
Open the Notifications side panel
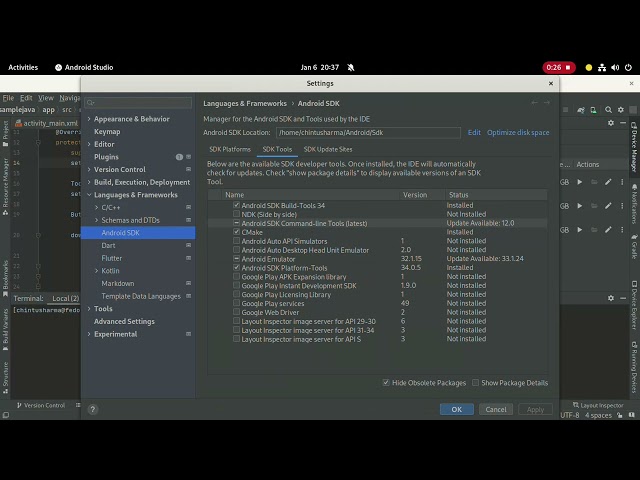pos(634,204)
